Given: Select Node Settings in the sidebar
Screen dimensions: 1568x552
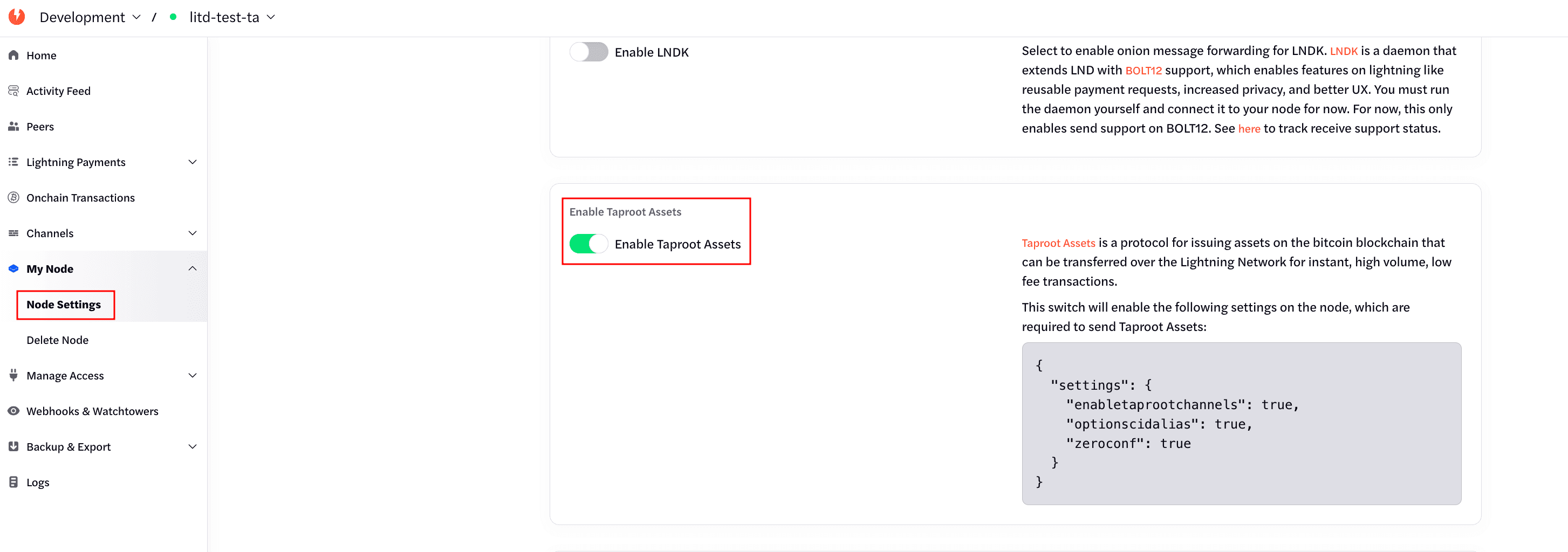Looking at the screenshot, I should pos(64,304).
